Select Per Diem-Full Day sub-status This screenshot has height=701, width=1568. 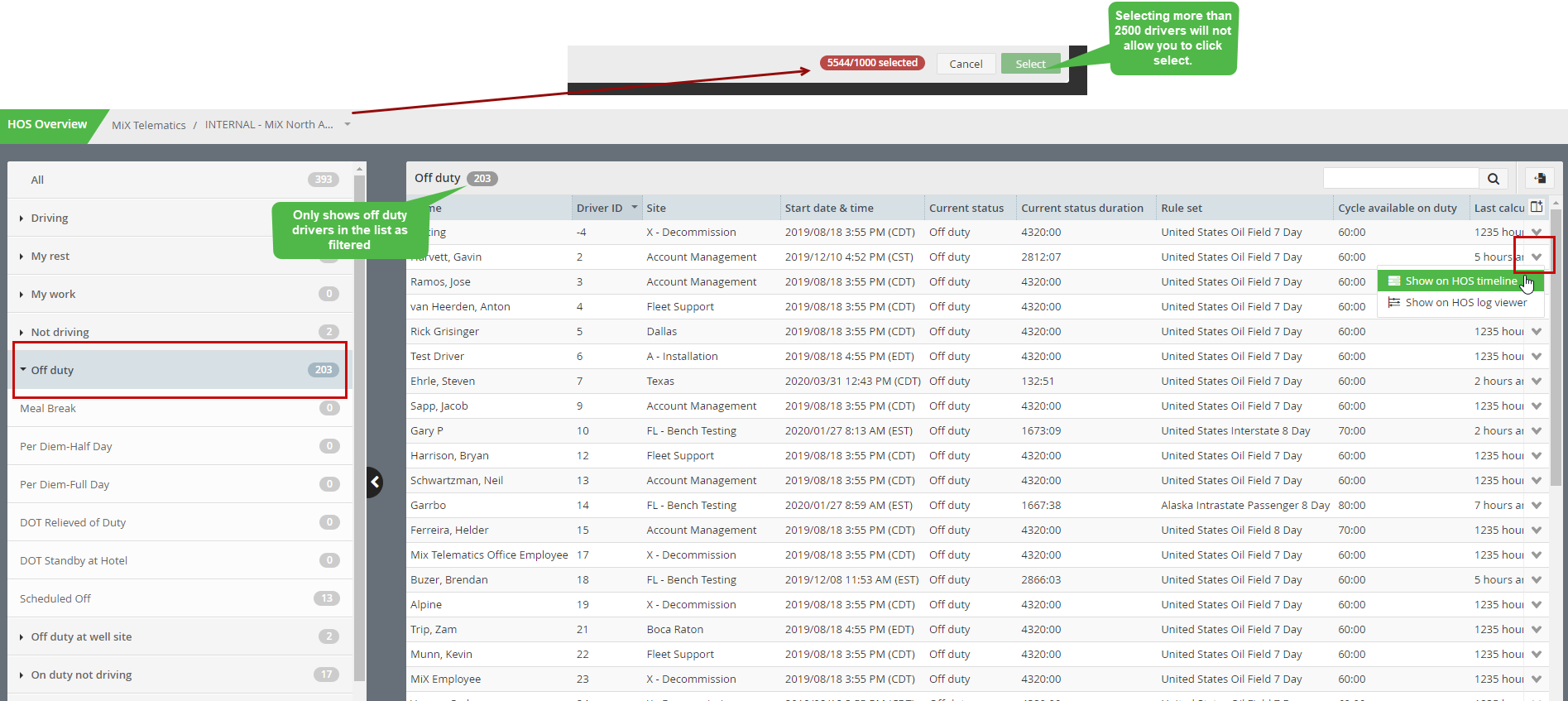click(x=180, y=484)
